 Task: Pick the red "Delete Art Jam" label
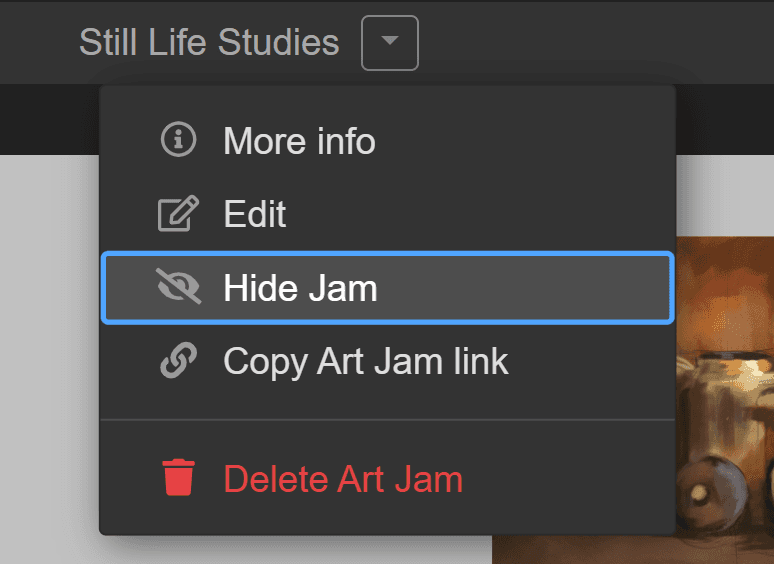pyautogui.click(x=343, y=478)
